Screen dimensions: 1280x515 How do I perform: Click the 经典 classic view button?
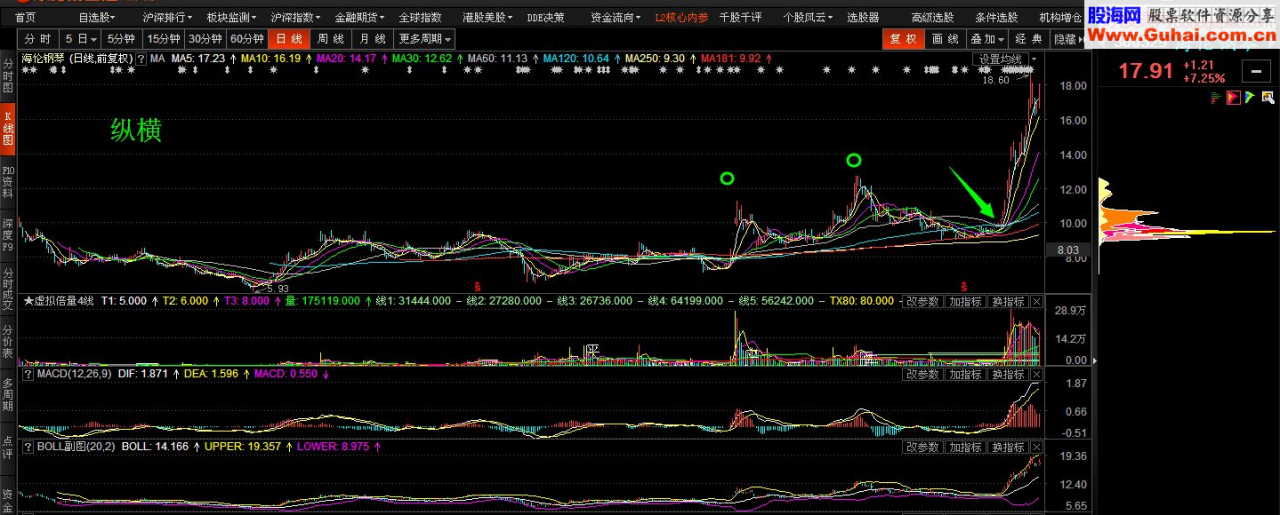1029,39
